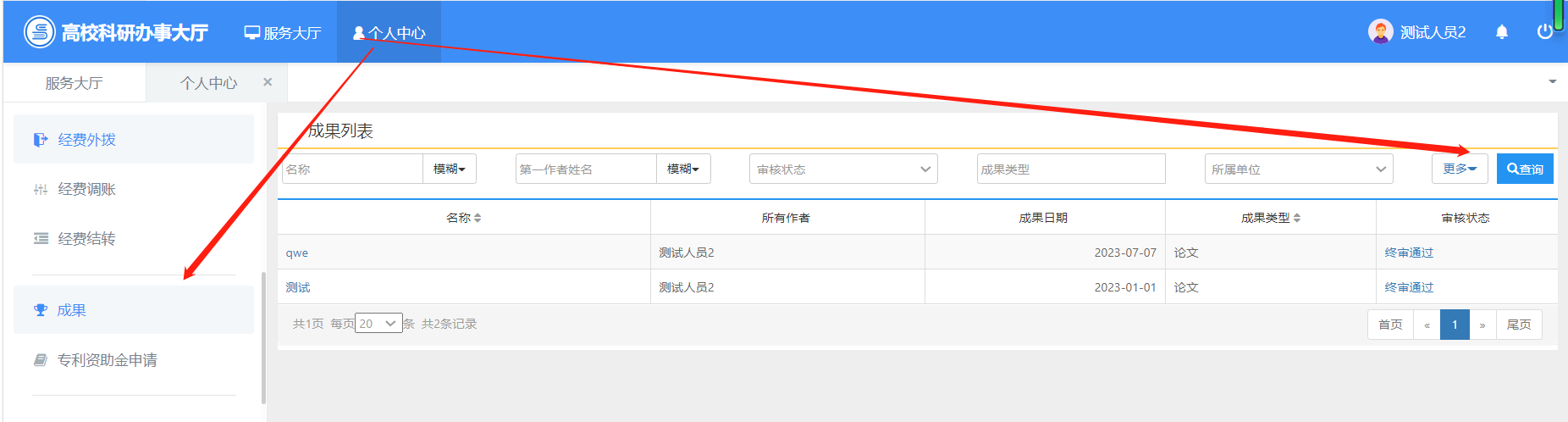Click the 高校科研办事大厅 logo icon
Viewport: 1568px width, 422px height.
click(39, 32)
